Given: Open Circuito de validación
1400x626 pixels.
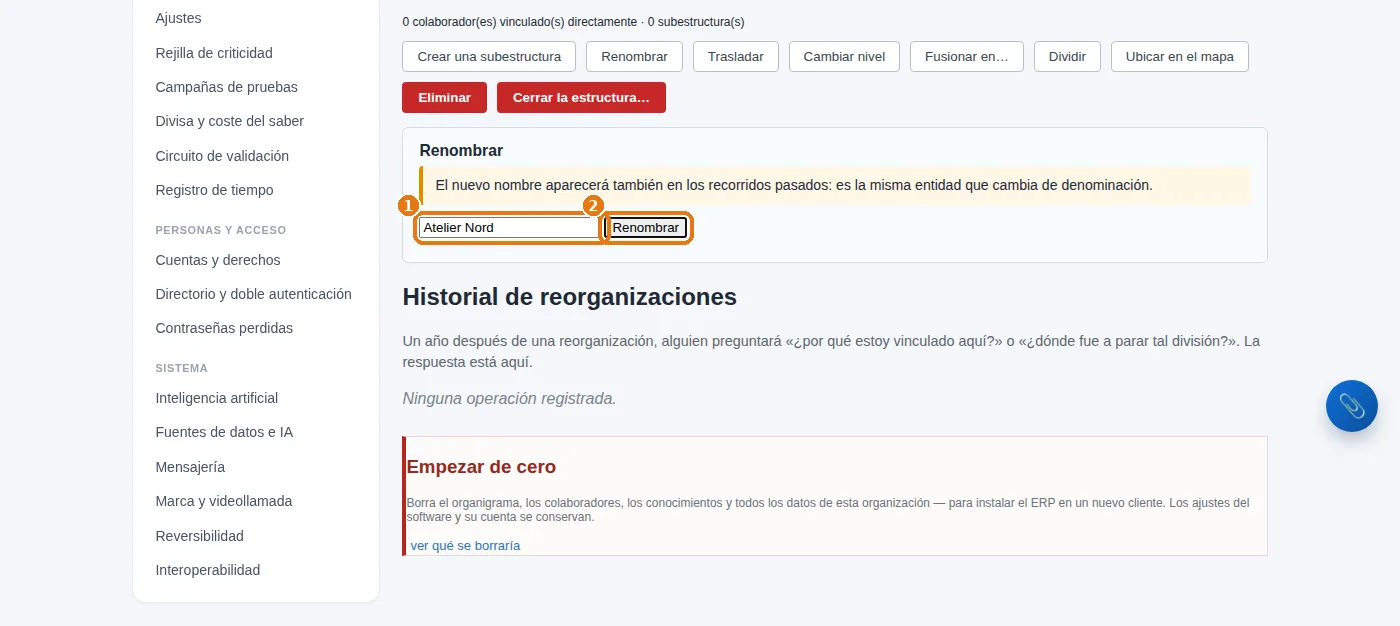Looking at the screenshot, I should click(x=222, y=156).
